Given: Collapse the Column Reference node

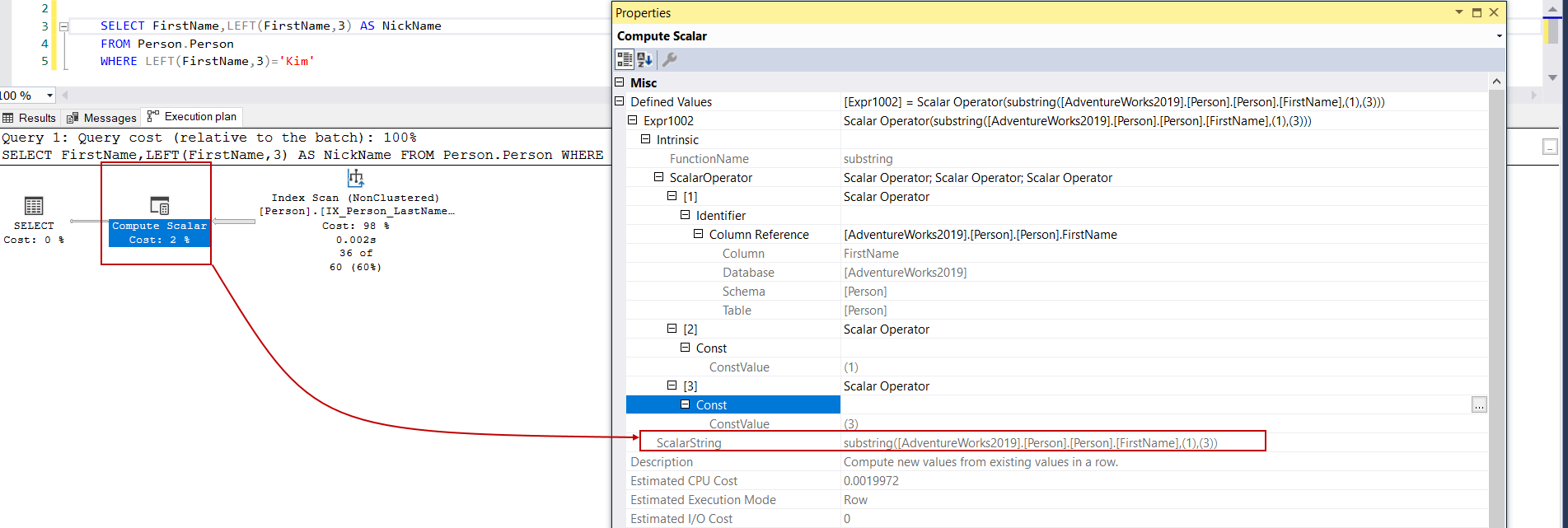Looking at the screenshot, I should point(698,235).
